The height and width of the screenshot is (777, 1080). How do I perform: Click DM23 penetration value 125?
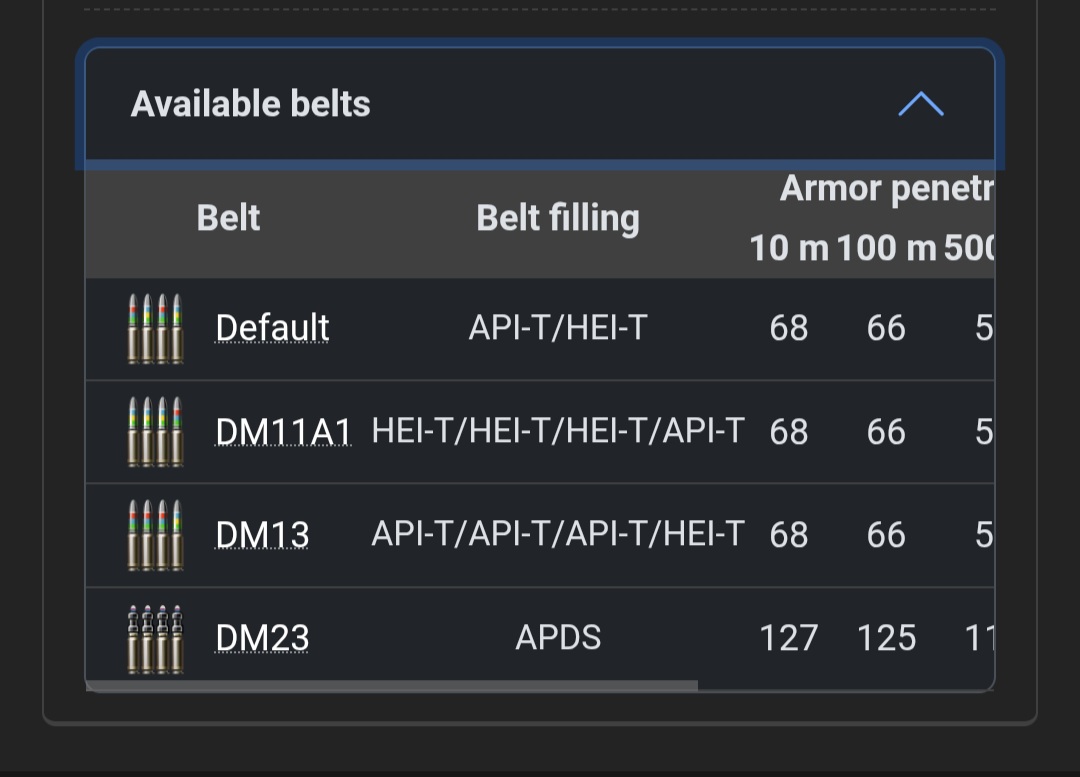click(886, 638)
